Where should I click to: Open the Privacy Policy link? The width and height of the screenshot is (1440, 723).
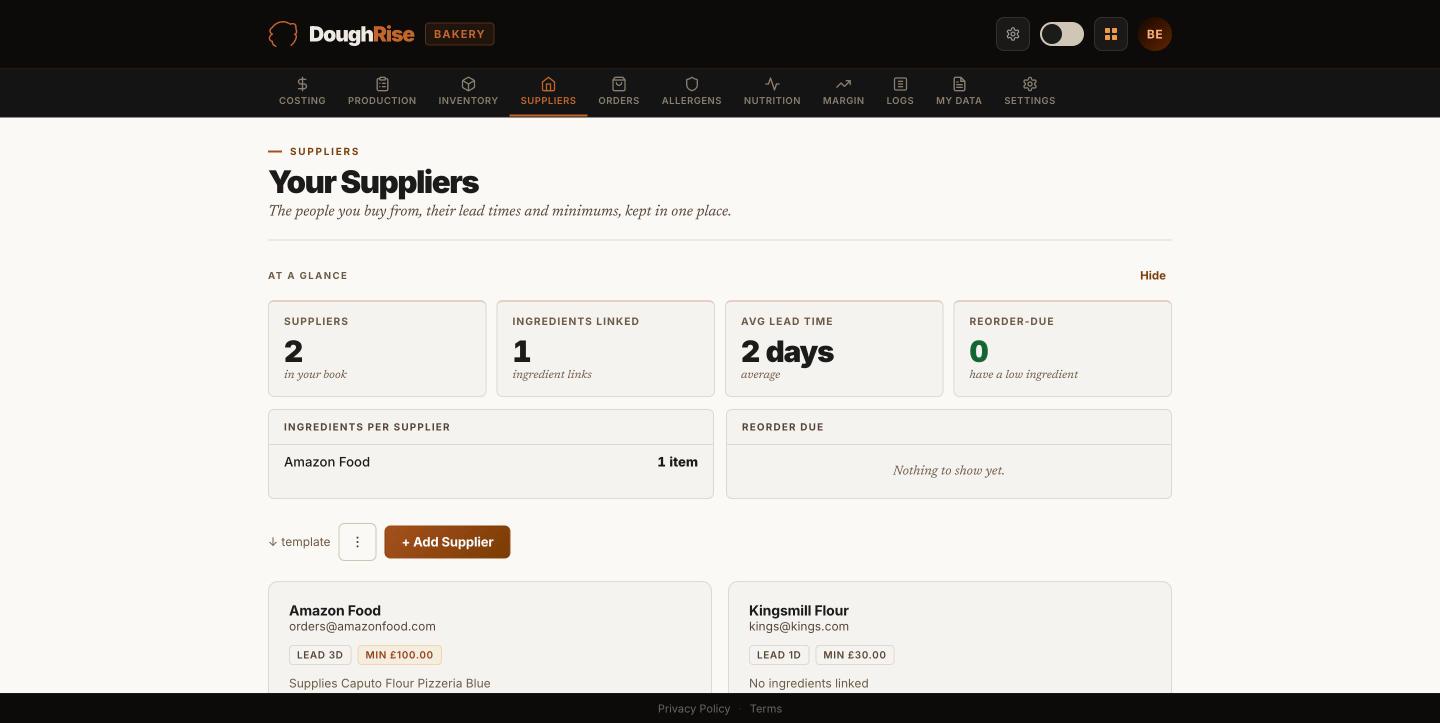(694, 708)
